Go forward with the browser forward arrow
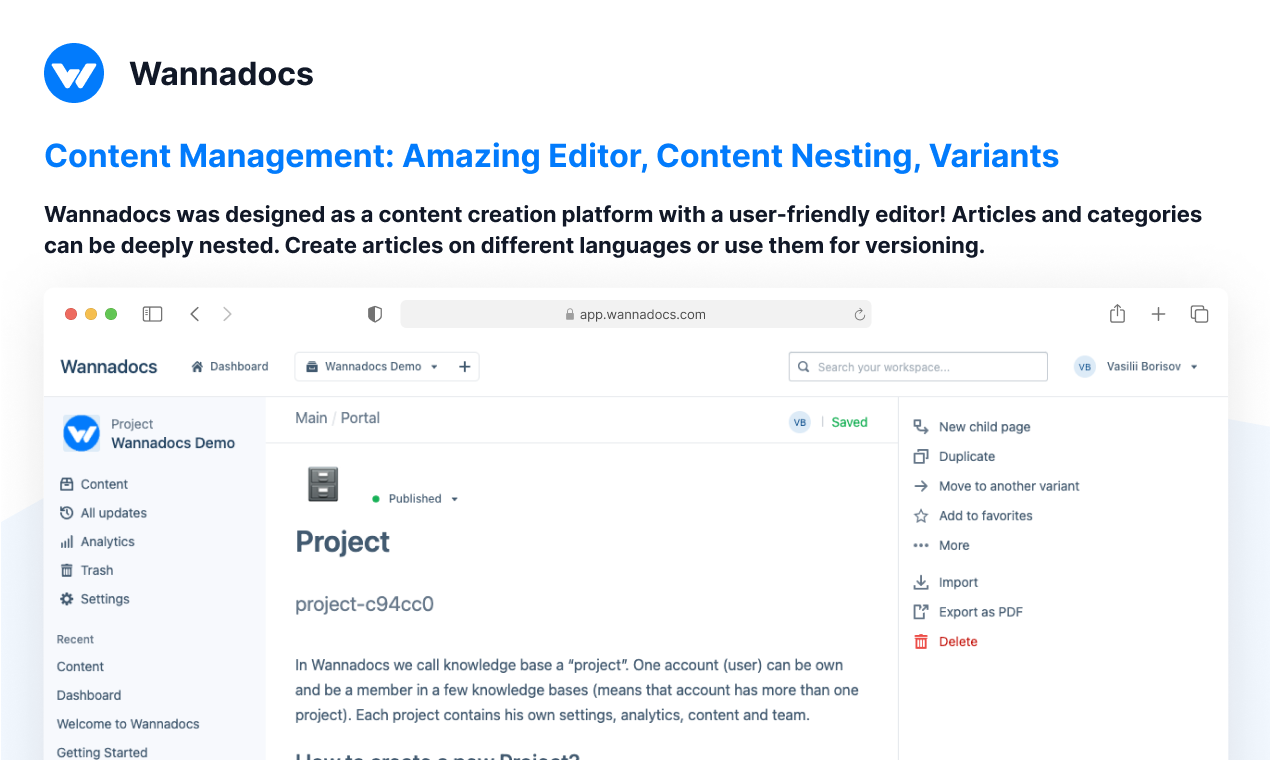The height and width of the screenshot is (760, 1270). pyautogui.click(x=227, y=314)
